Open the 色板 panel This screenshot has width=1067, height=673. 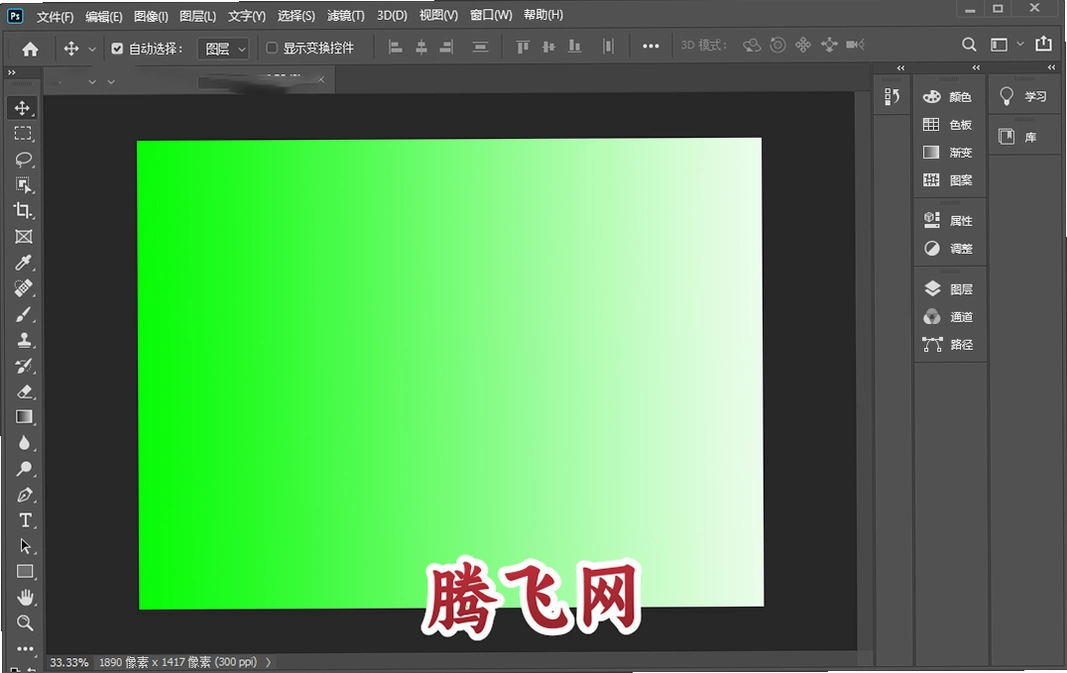[948, 125]
